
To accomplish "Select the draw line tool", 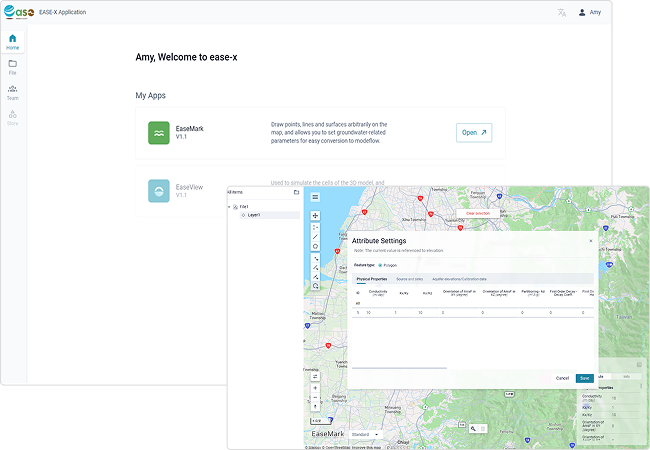I will (315, 237).
